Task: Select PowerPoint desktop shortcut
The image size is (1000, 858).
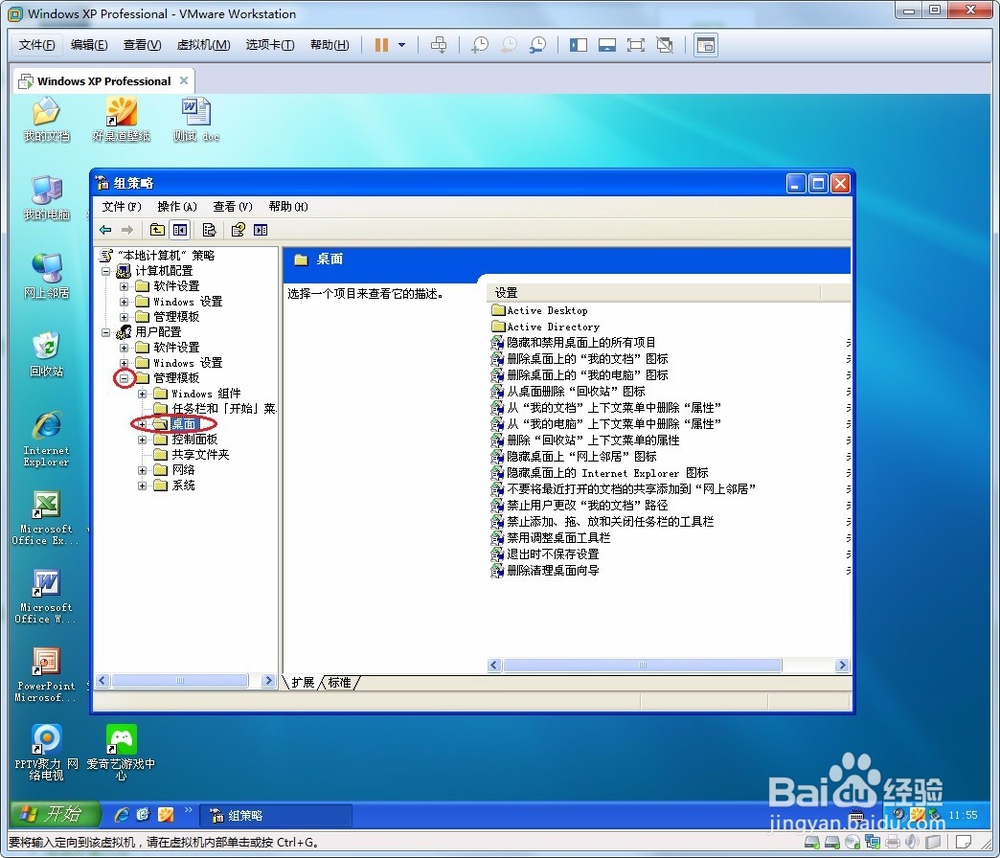Action: click(46, 674)
